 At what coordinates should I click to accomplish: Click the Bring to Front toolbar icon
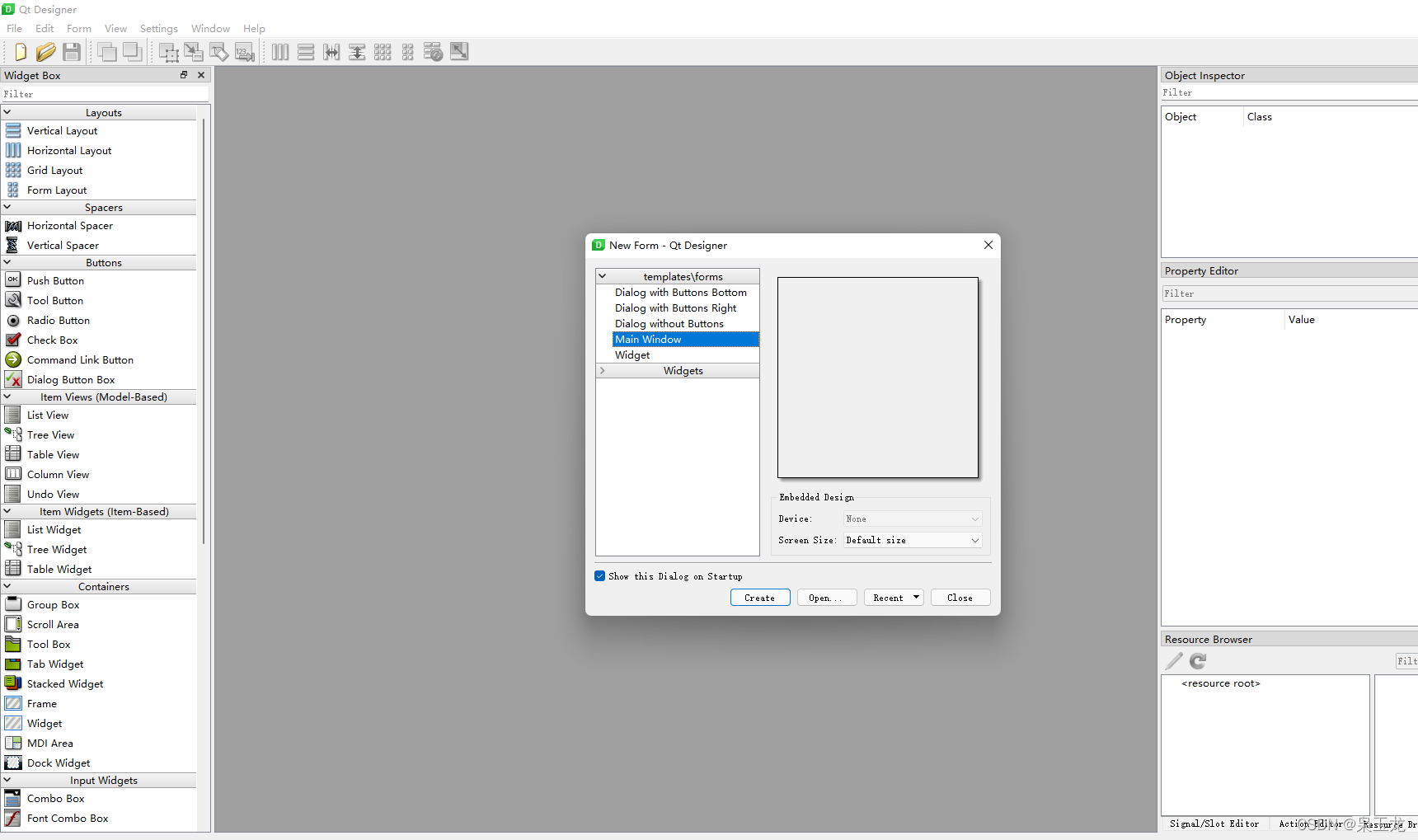click(x=106, y=52)
